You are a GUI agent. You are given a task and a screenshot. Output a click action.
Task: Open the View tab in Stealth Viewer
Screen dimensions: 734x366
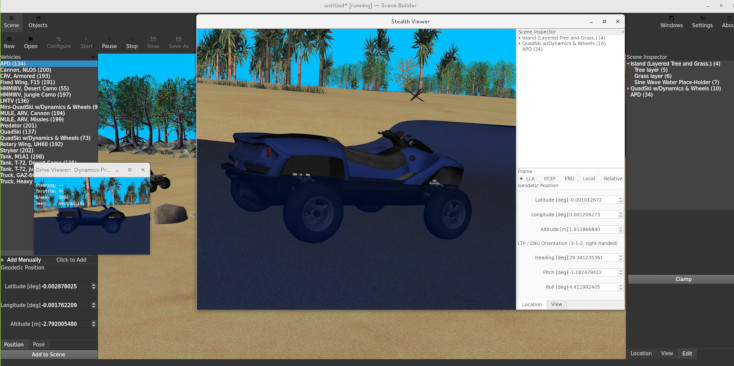(x=557, y=304)
